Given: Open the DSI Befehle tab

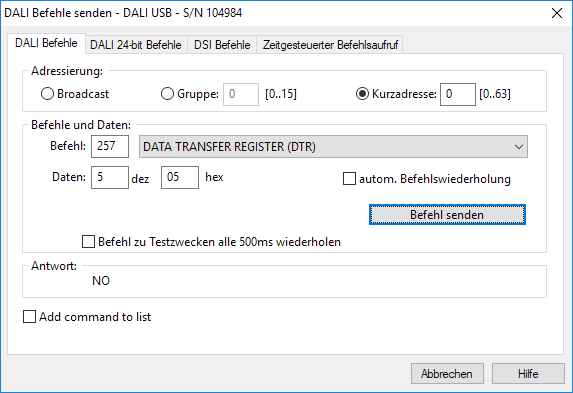Looking at the screenshot, I should click(222, 45).
